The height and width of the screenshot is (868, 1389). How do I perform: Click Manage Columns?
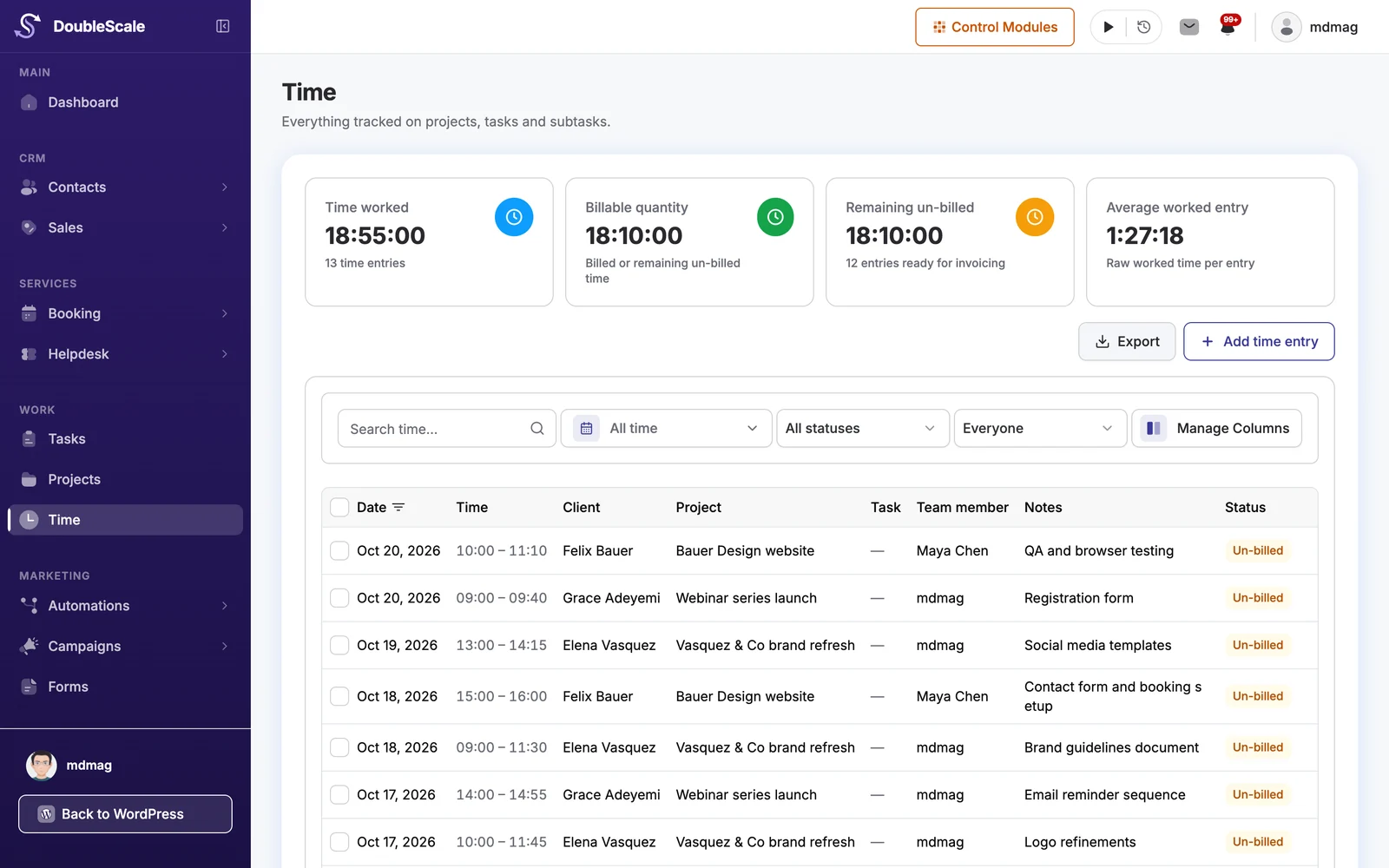(1216, 429)
